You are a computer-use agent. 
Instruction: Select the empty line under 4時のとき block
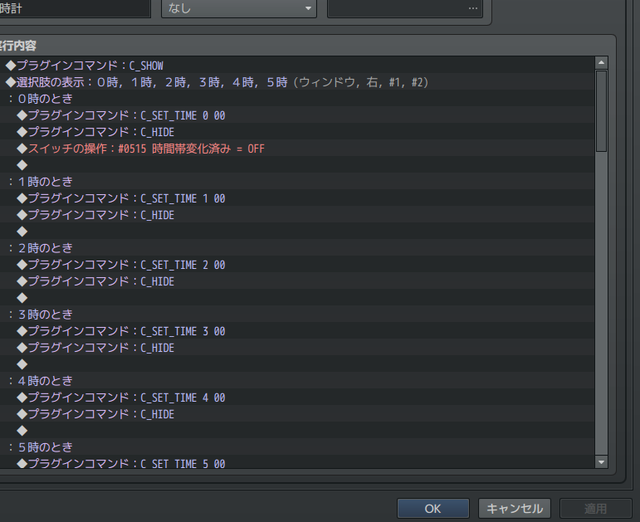pyautogui.click(x=297, y=431)
